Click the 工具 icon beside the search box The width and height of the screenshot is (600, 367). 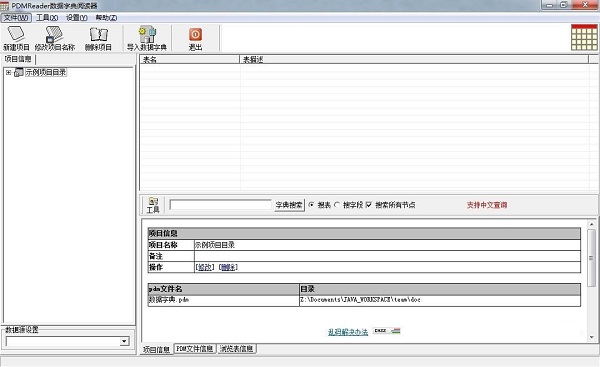click(153, 205)
